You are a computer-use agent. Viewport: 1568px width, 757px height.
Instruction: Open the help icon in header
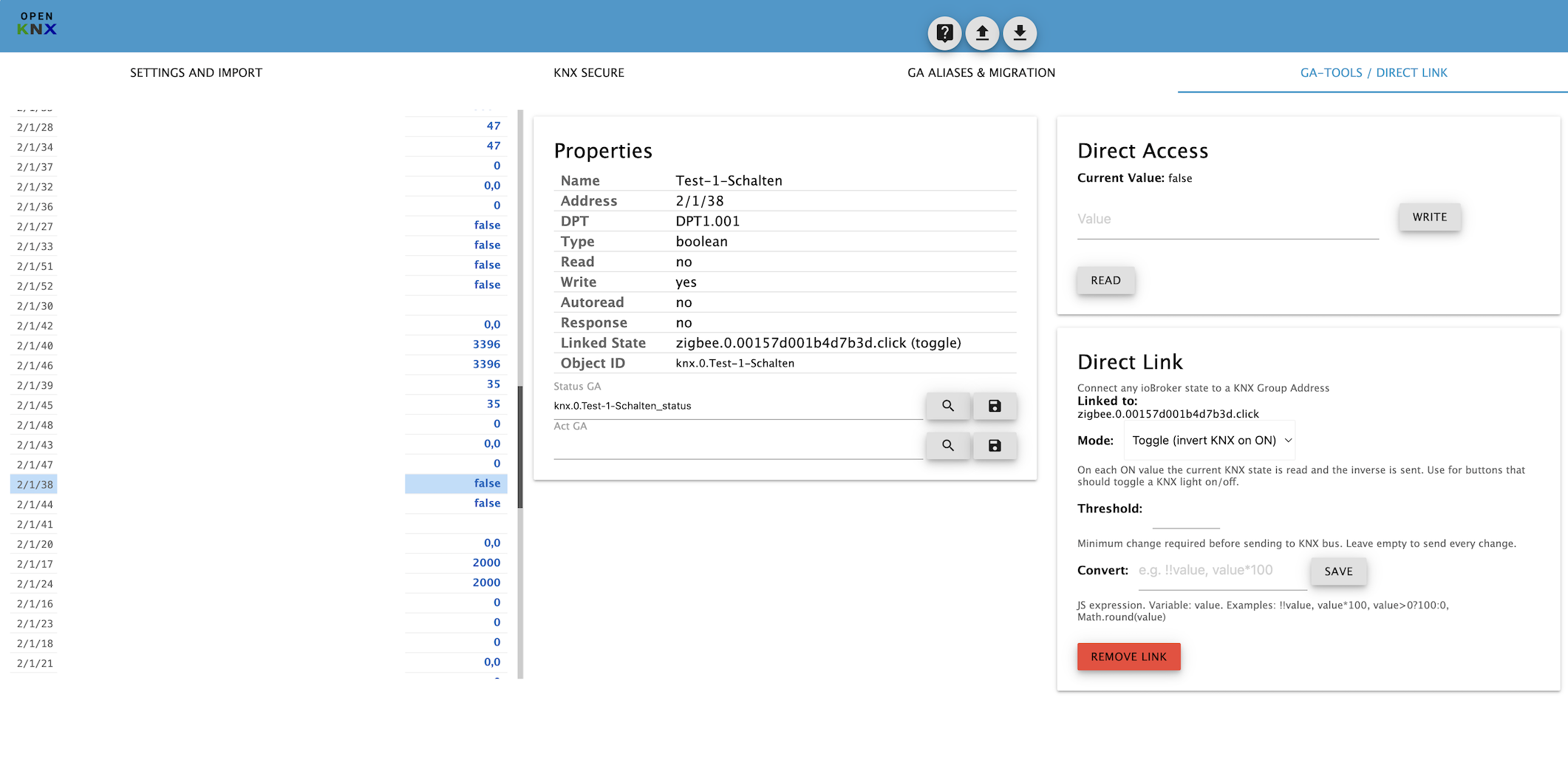tap(944, 33)
